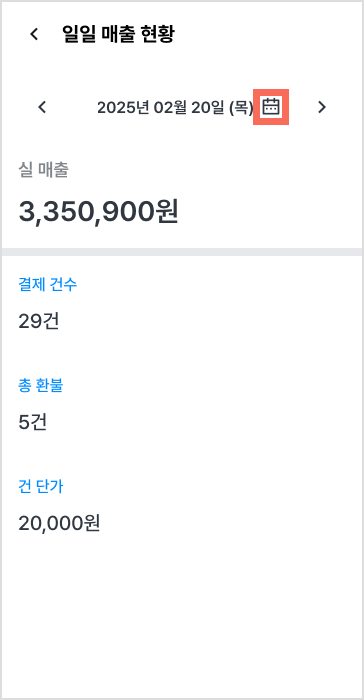Select the 실 매출 label
Screen dimensions: 364x700
[43, 170]
